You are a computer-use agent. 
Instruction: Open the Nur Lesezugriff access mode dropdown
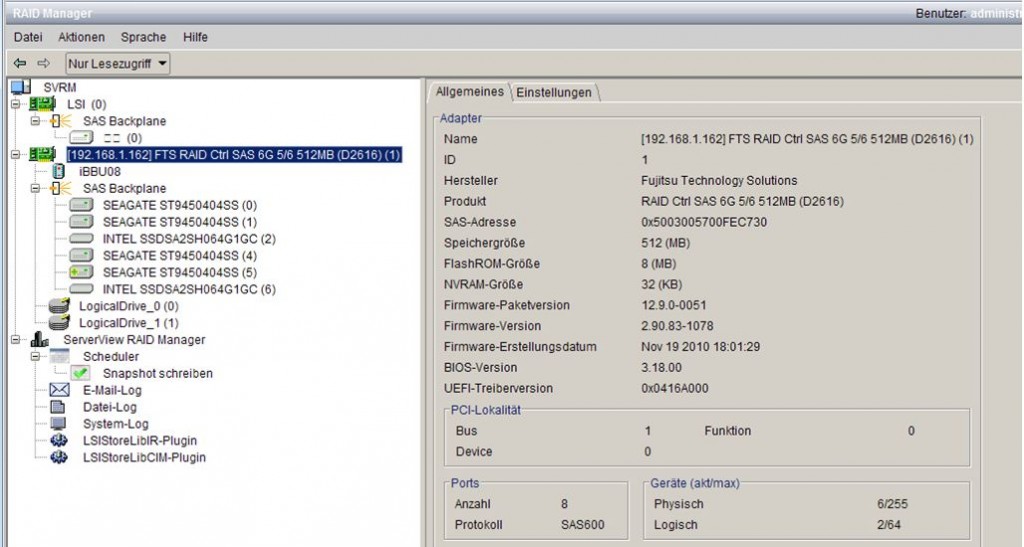pos(118,63)
